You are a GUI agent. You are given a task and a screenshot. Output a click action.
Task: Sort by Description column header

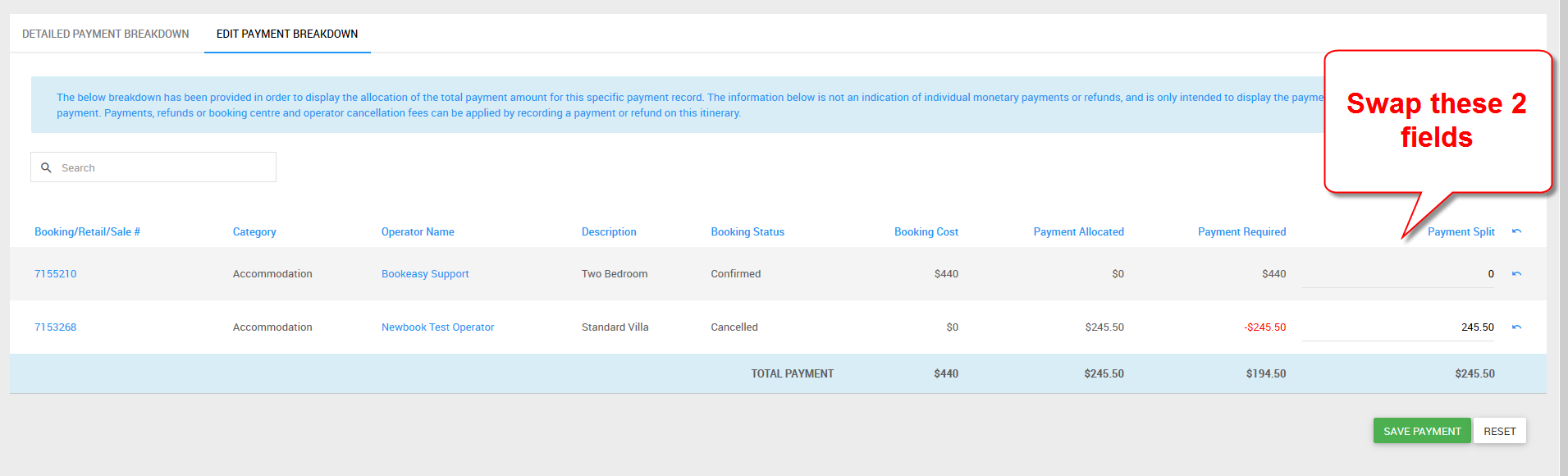[x=609, y=232]
